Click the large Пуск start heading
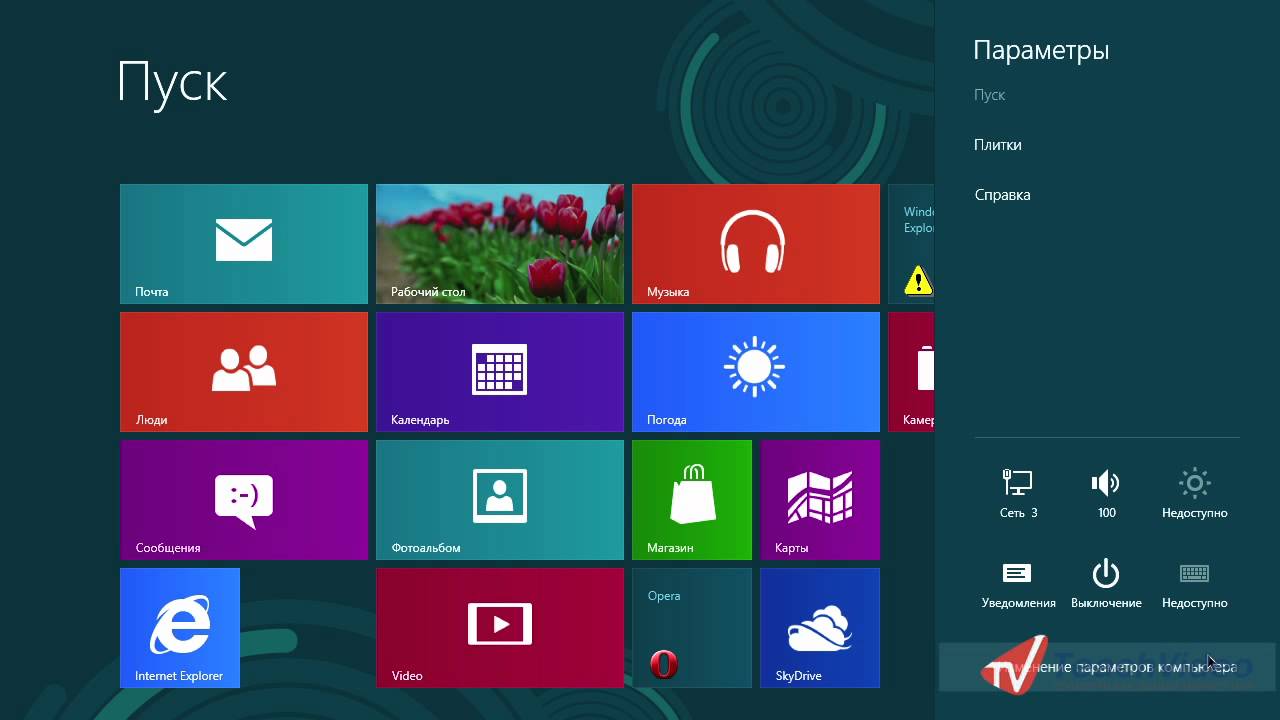This screenshot has height=720, width=1280. coord(173,82)
